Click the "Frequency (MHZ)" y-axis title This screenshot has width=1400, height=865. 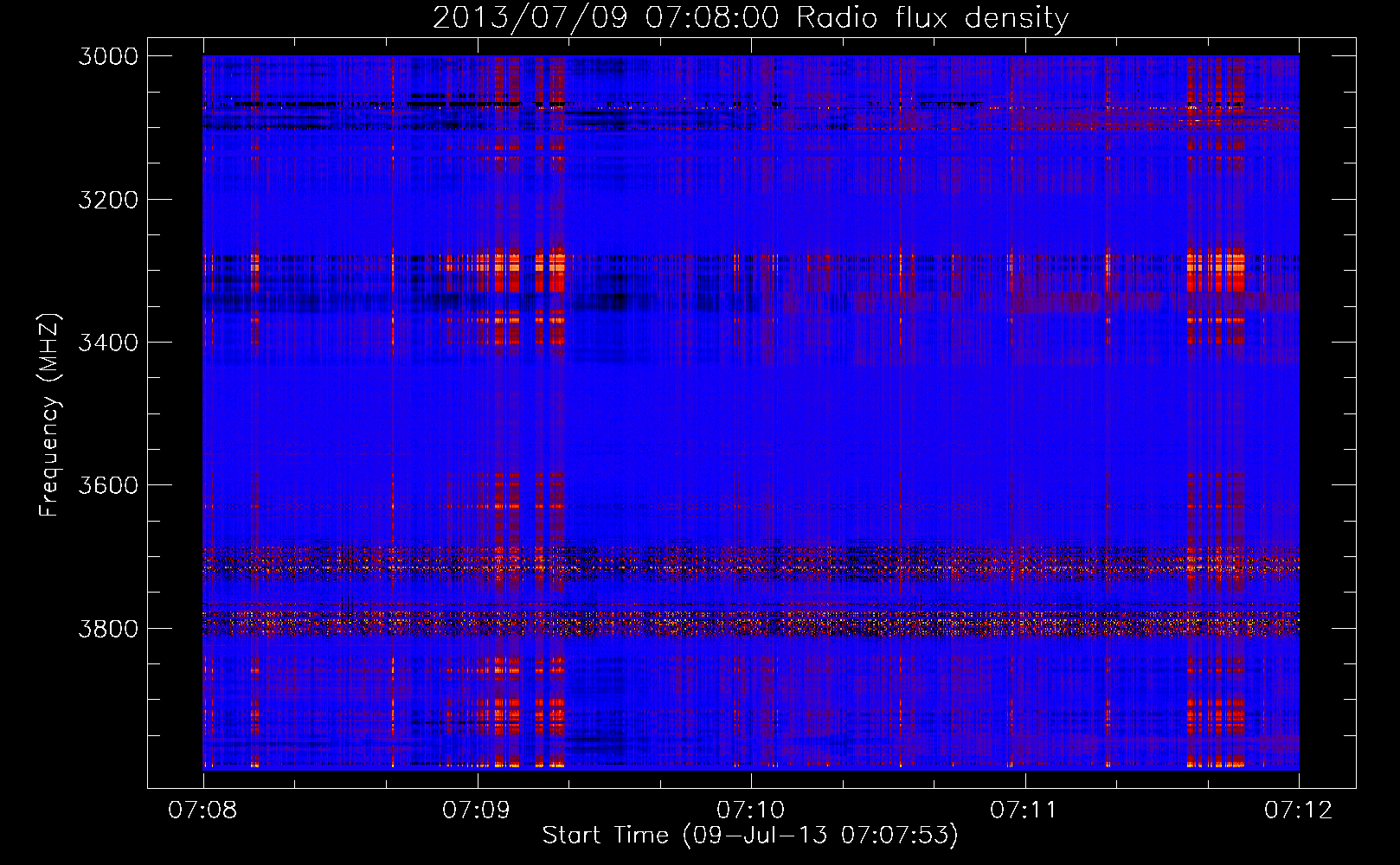click(49, 415)
